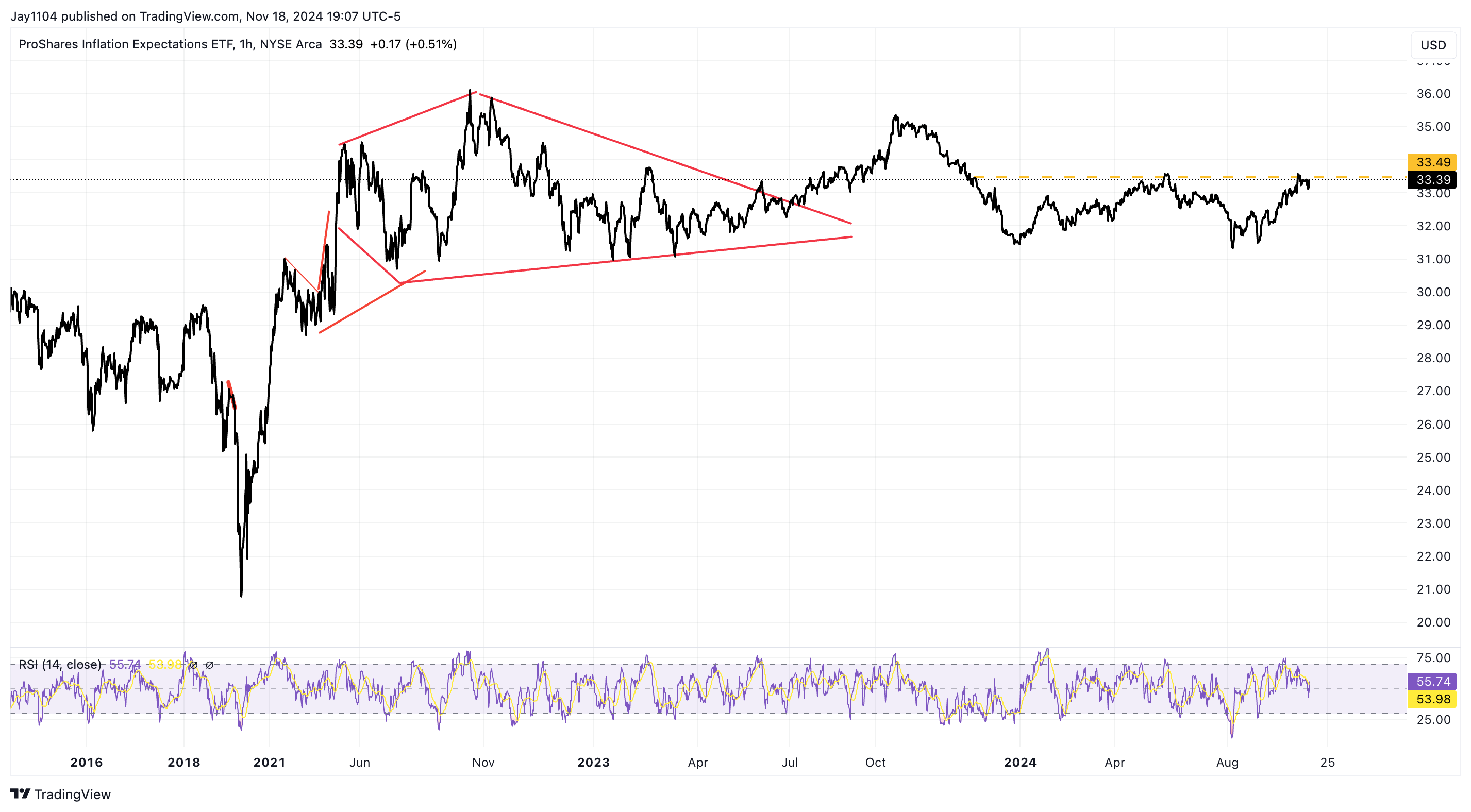Click the 26.00 price scale label
The image size is (1471, 812).
tap(1433, 424)
